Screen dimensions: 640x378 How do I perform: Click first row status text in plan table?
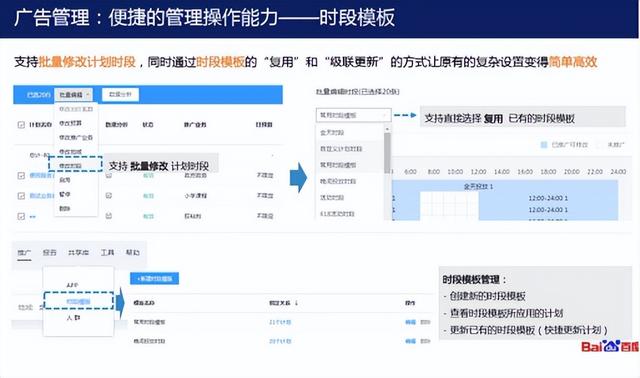(x=148, y=176)
